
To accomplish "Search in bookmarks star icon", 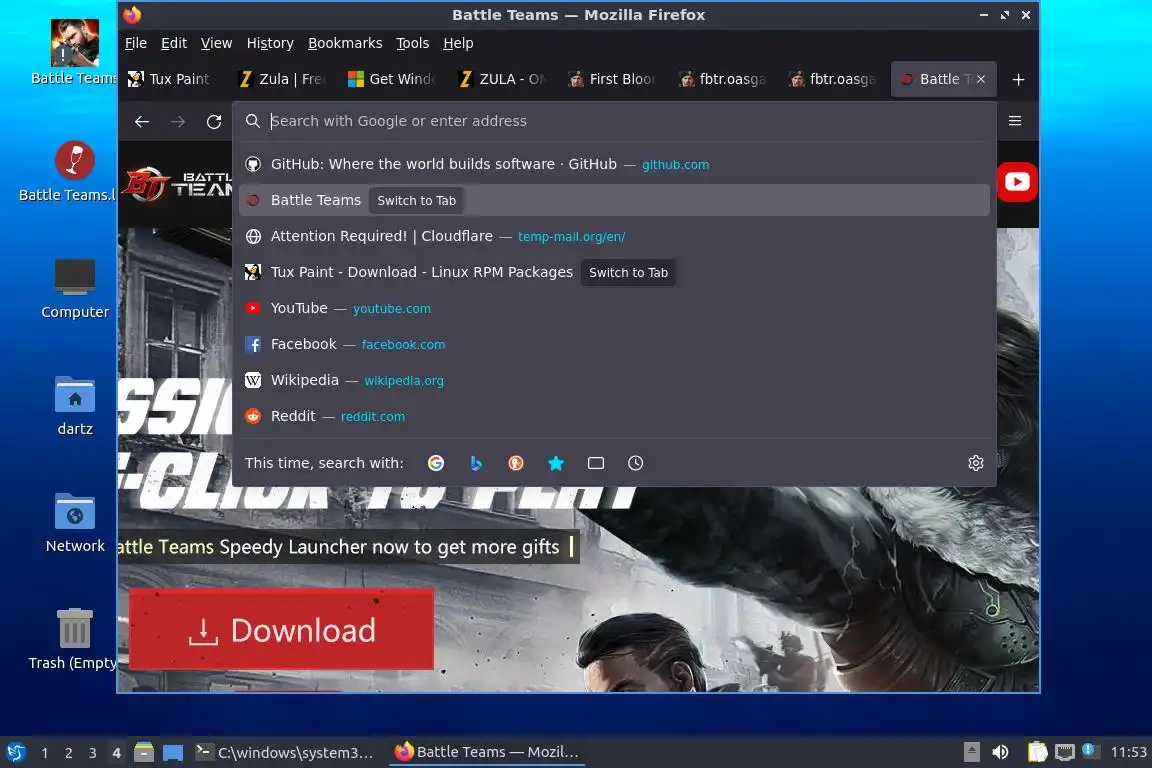I will [556, 463].
